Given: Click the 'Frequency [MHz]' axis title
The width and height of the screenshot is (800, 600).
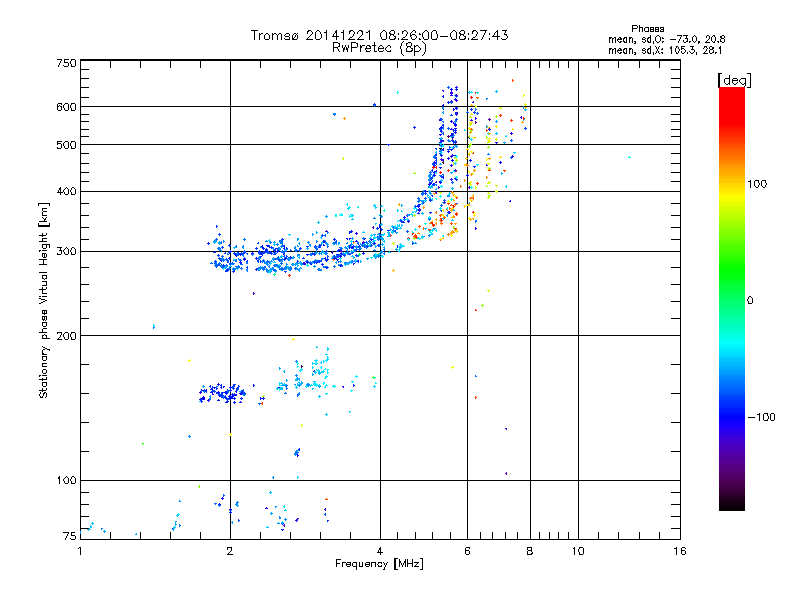Looking at the screenshot, I should [x=379, y=564].
